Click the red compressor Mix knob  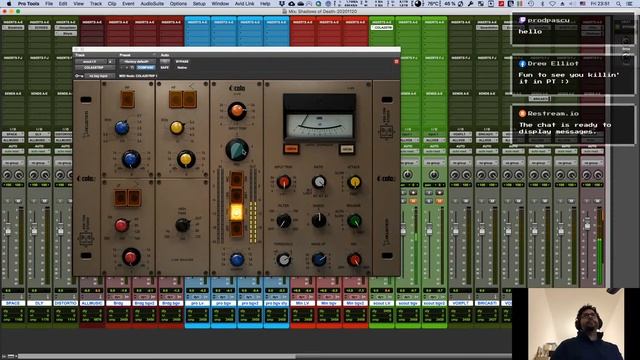tap(354, 260)
